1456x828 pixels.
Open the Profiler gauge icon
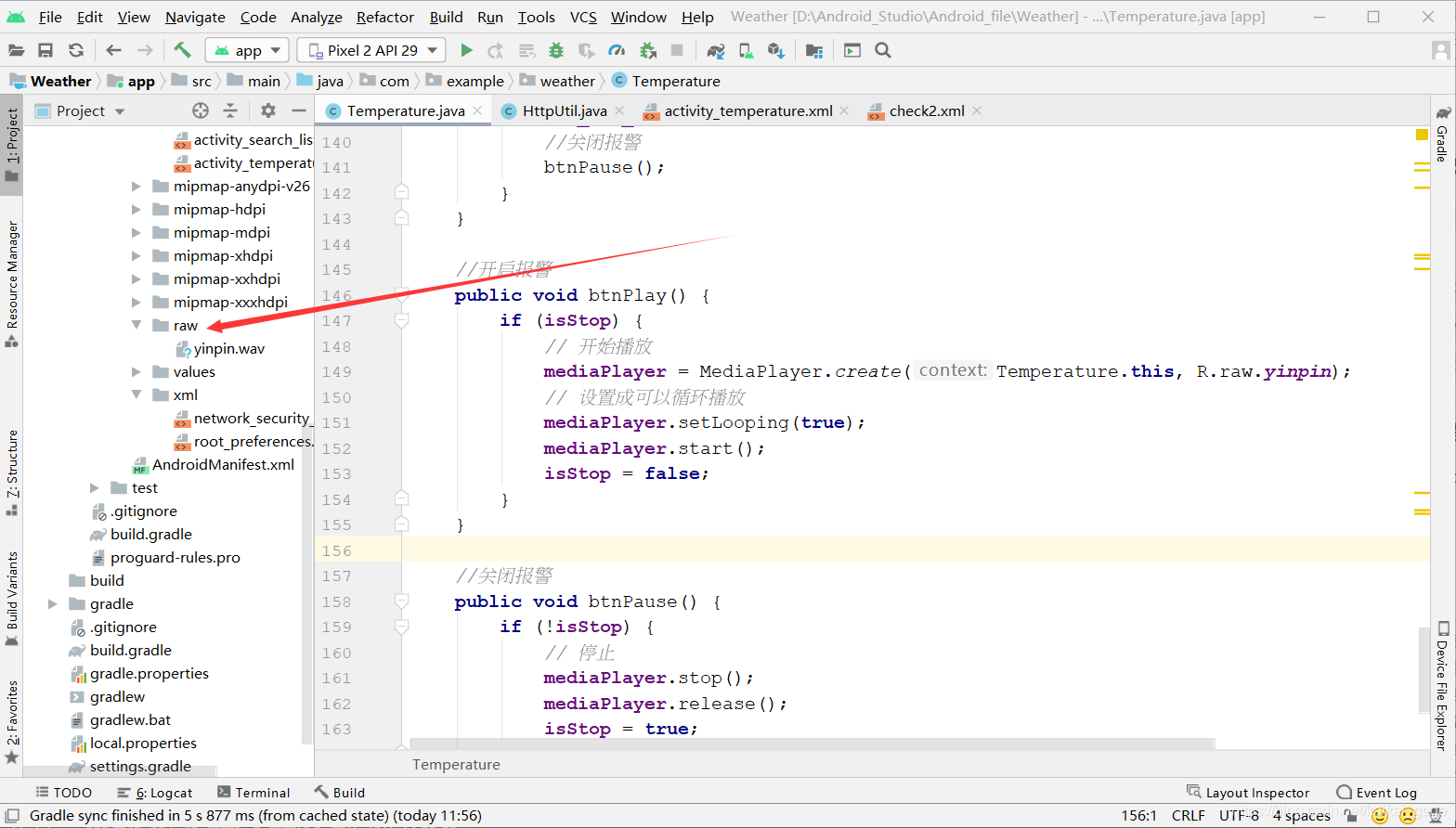pos(617,50)
